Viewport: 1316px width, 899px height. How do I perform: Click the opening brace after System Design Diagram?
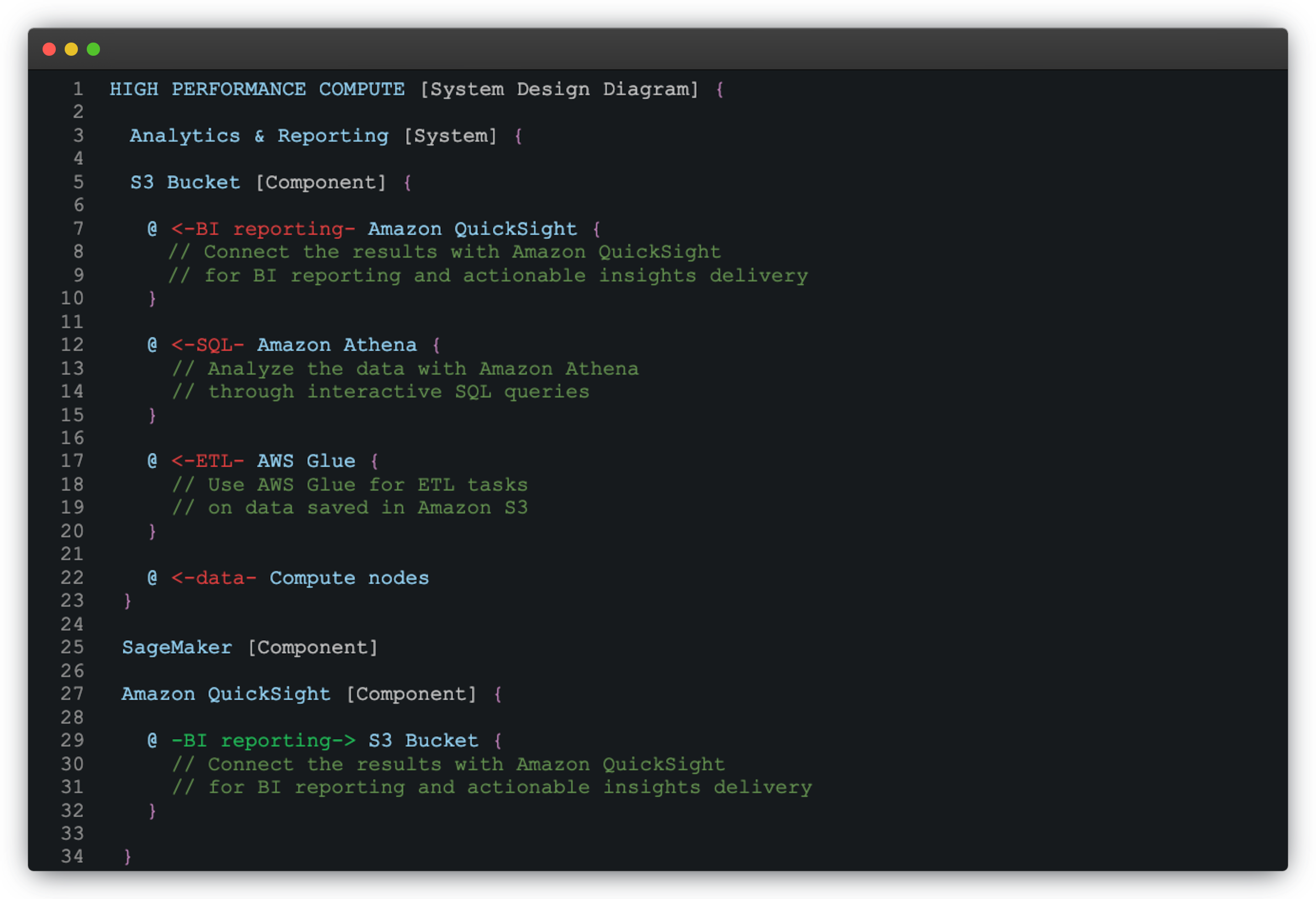coord(720,89)
